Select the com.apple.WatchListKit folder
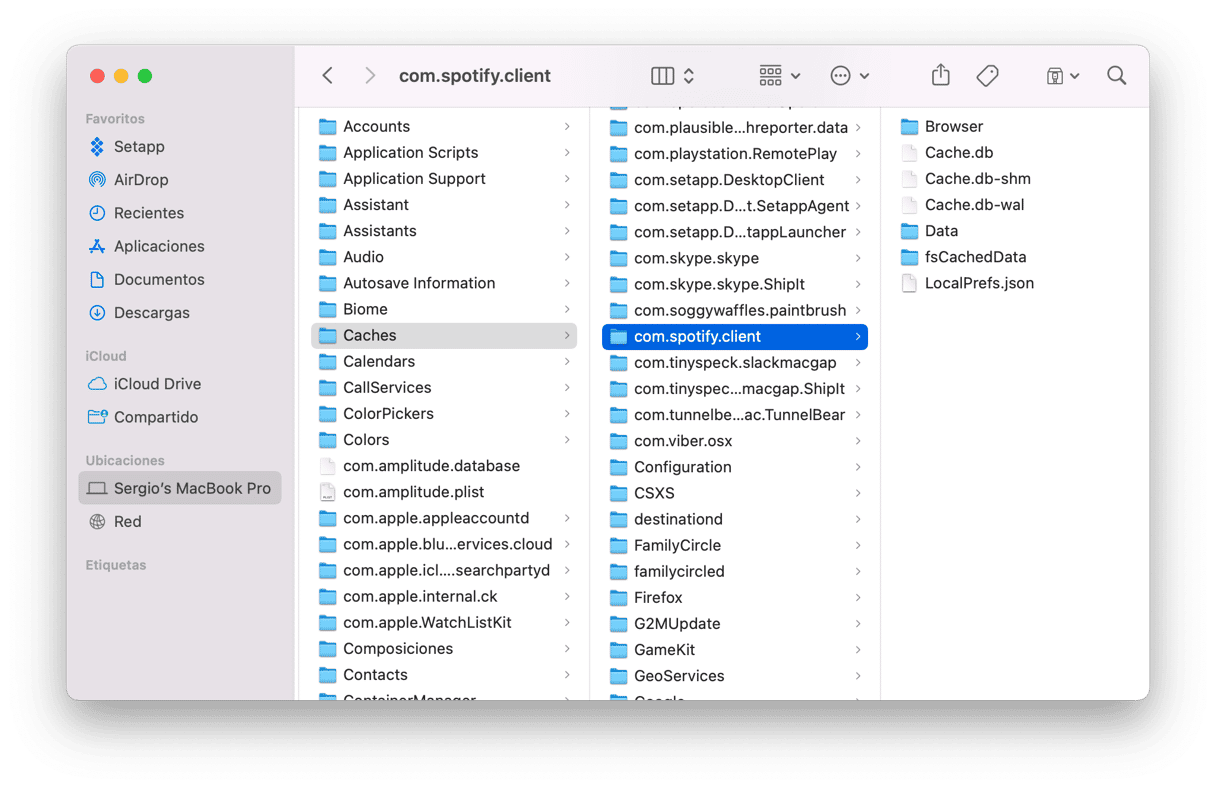This screenshot has width=1216, height=788. (444, 623)
